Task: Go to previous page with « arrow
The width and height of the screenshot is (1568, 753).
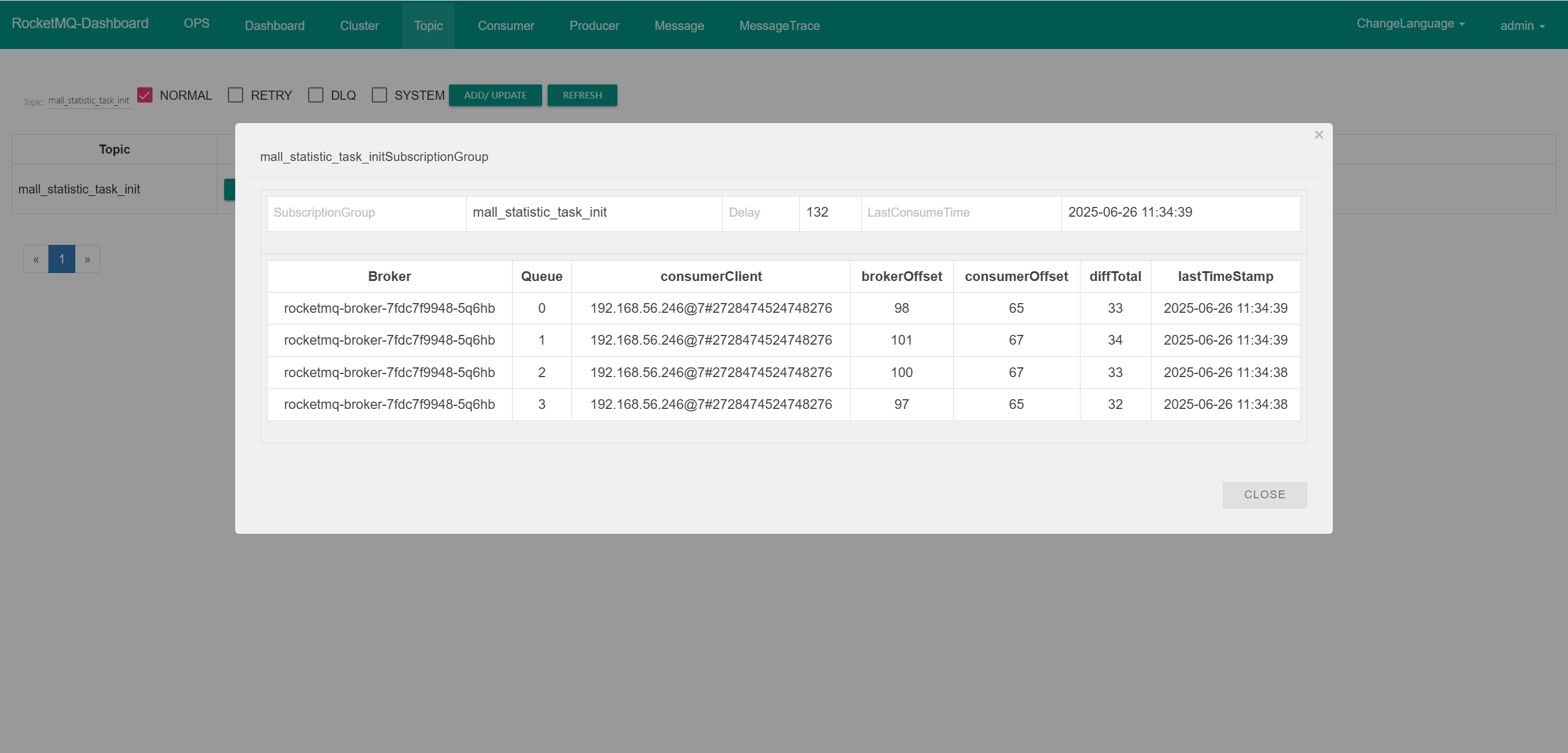Action: tap(36, 259)
